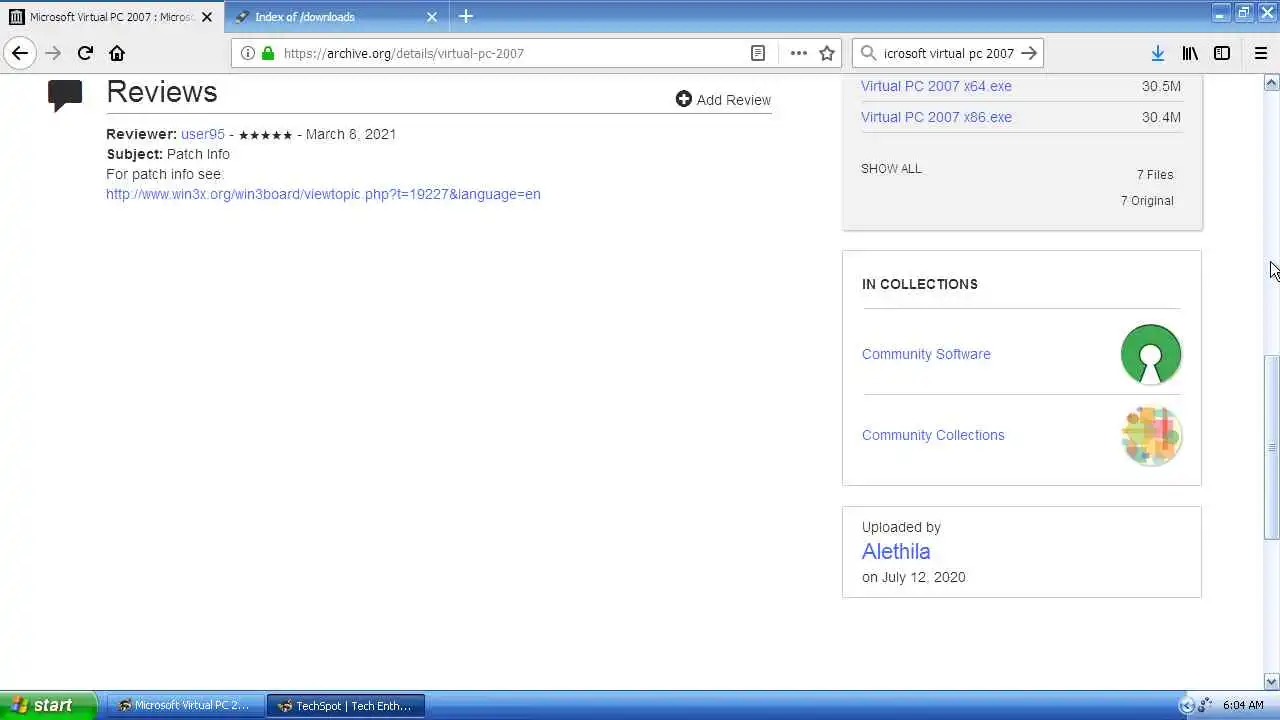Image resolution: width=1280 pixels, height=720 pixels.
Task: Download Virtual PC 2007 x86.exe
Action: [936, 117]
